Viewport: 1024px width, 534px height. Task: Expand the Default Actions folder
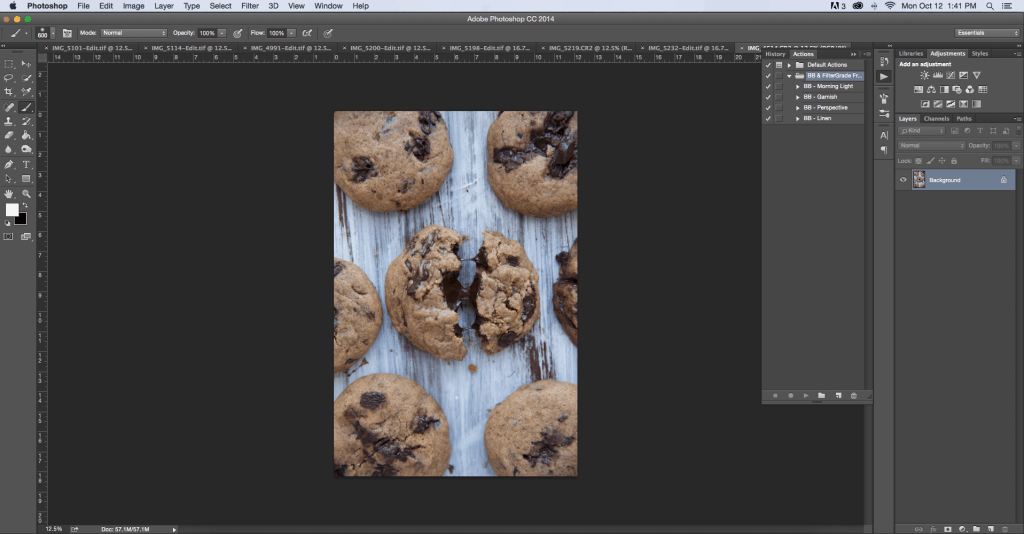[789, 65]
